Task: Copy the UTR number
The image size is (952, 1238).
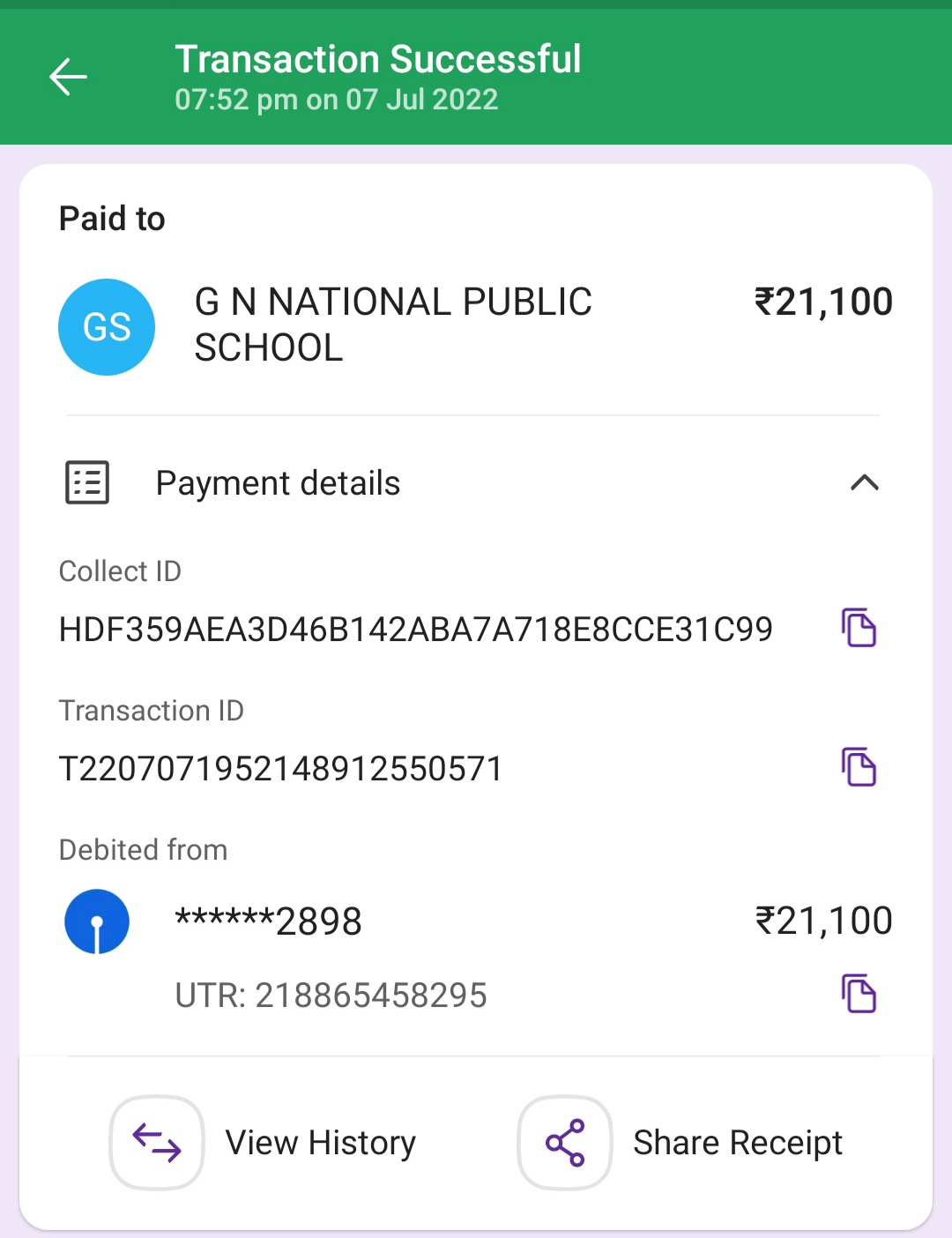Action: [858, 994]
